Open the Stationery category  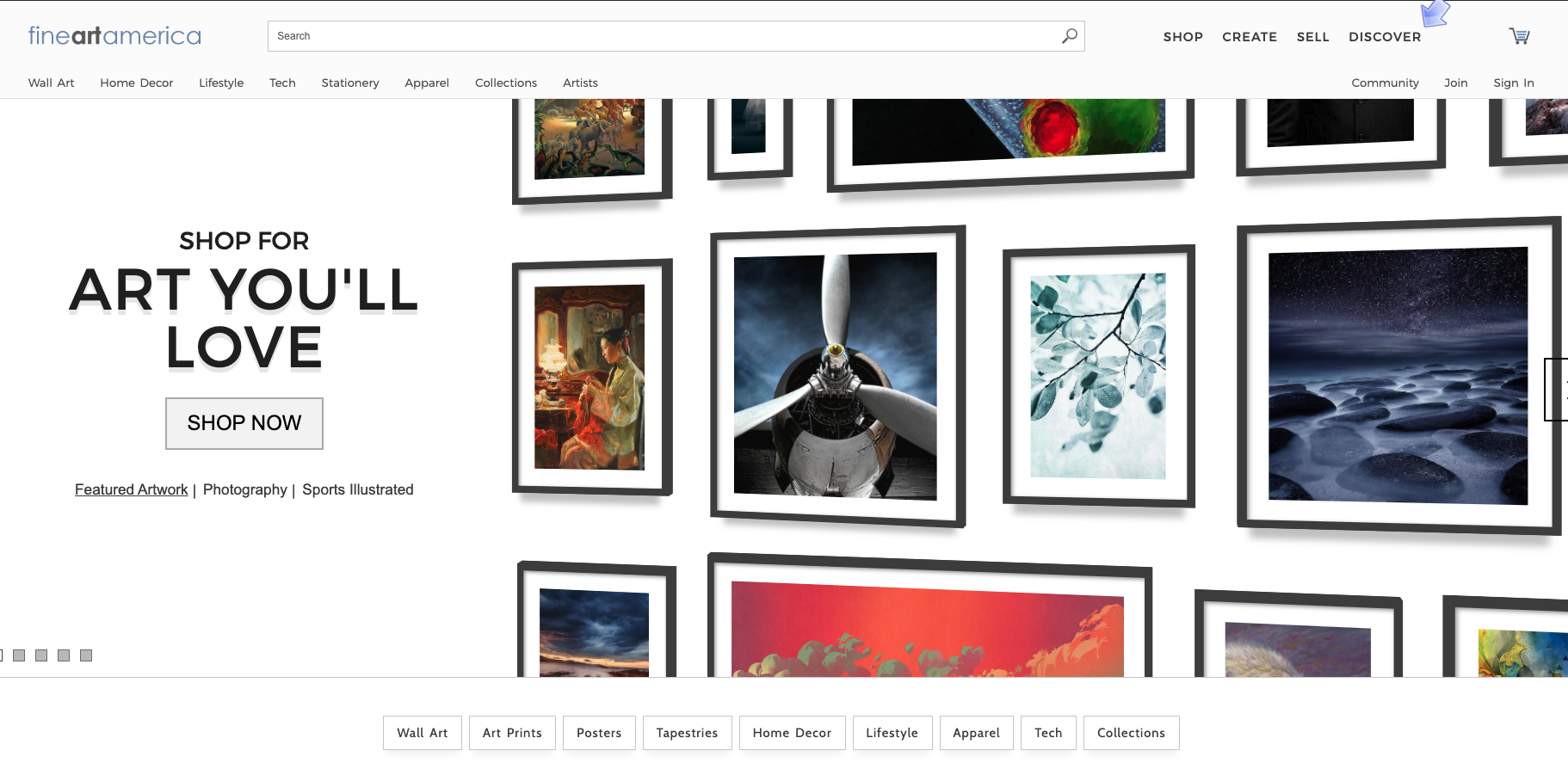(x=350, y=83)
